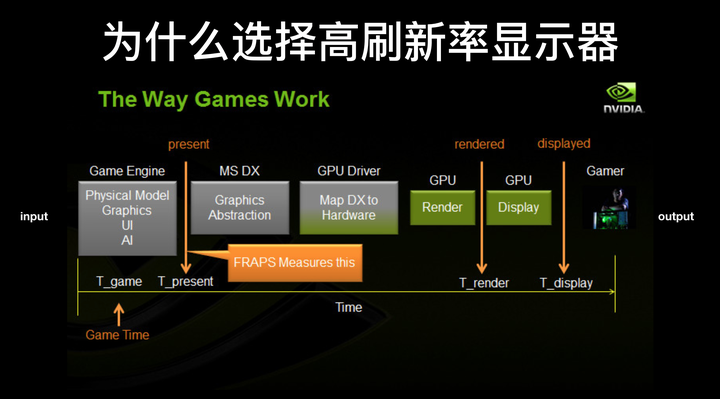Click the 'T_display' timeline label

(566, 283)
